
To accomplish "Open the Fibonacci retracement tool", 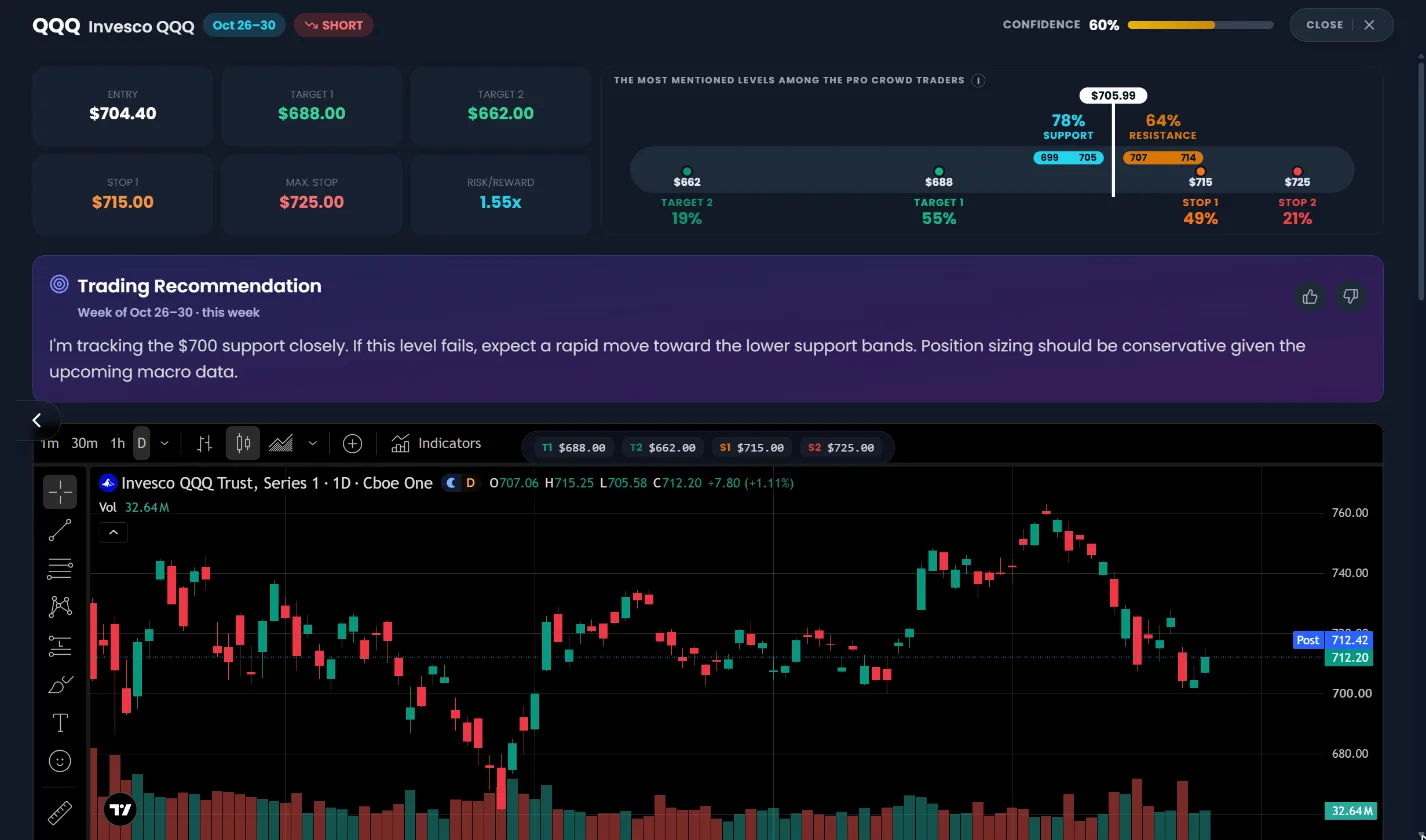I will coord(60,569).
